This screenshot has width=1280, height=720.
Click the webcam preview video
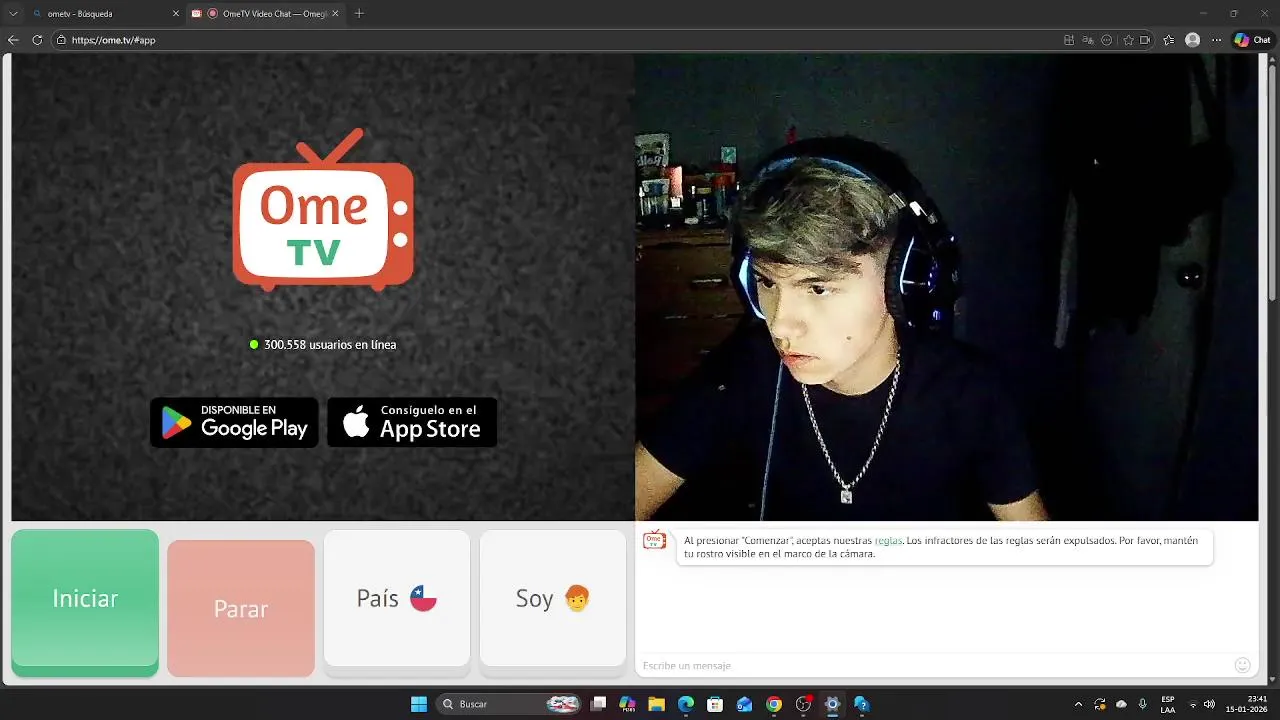click(x=946, y=287)
